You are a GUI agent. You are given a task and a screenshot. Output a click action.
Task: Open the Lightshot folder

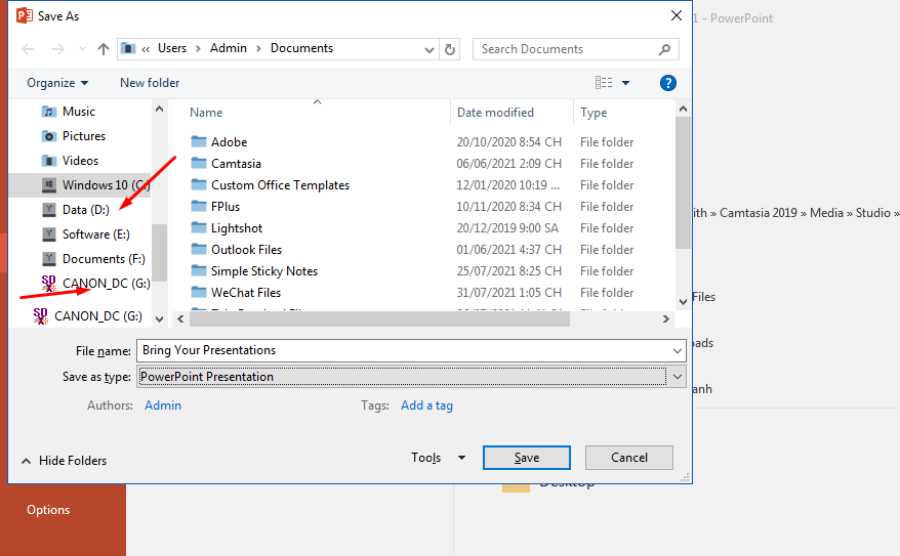pyautogui.click(x=237, y=228)
